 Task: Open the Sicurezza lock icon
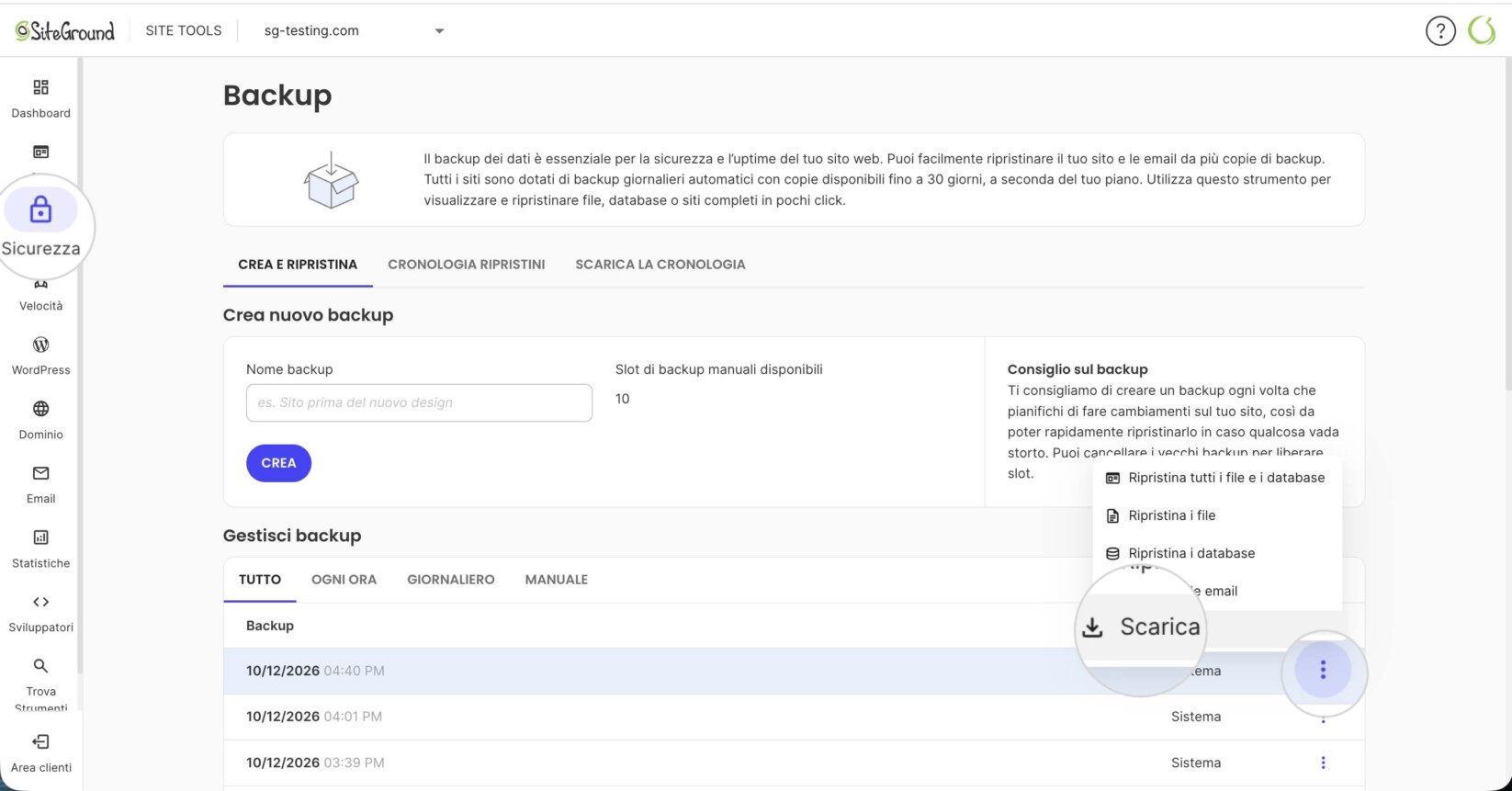click(40, 210)
